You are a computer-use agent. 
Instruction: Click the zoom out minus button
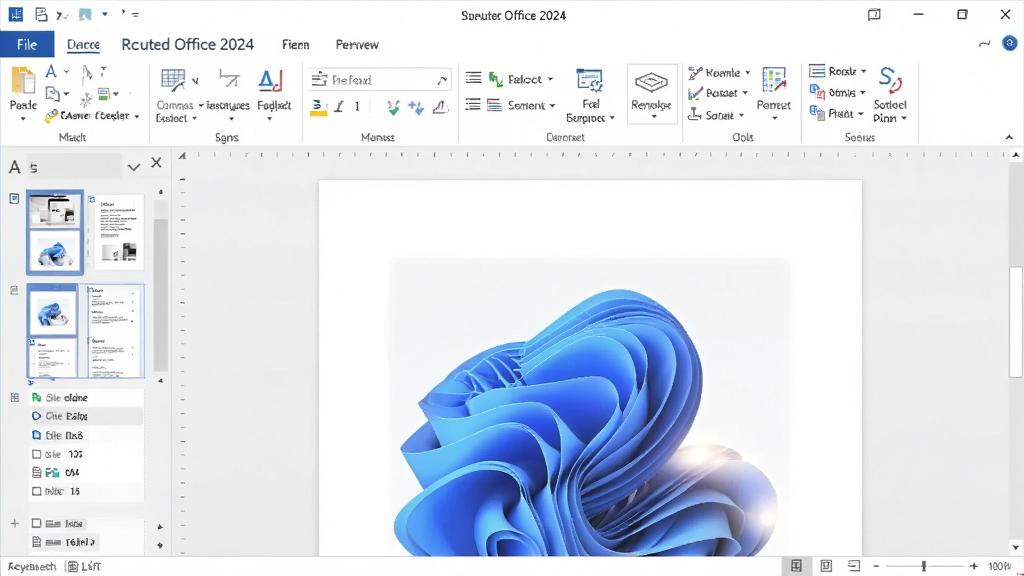point(876,566)
